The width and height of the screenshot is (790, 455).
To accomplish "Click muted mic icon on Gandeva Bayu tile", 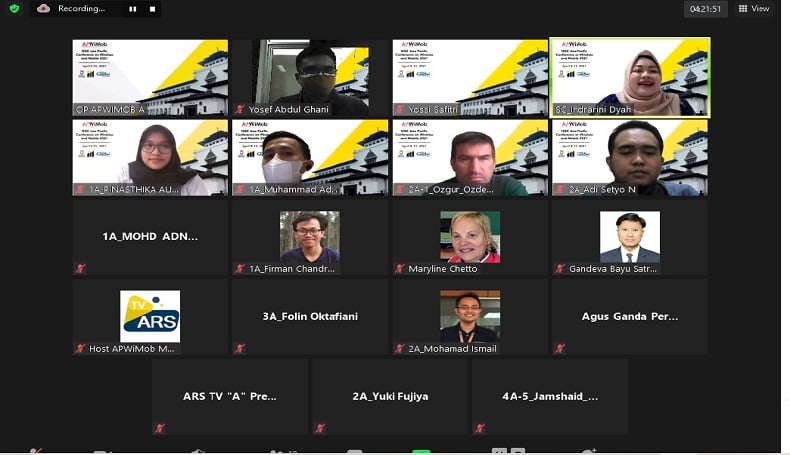I will coord(560,268).
